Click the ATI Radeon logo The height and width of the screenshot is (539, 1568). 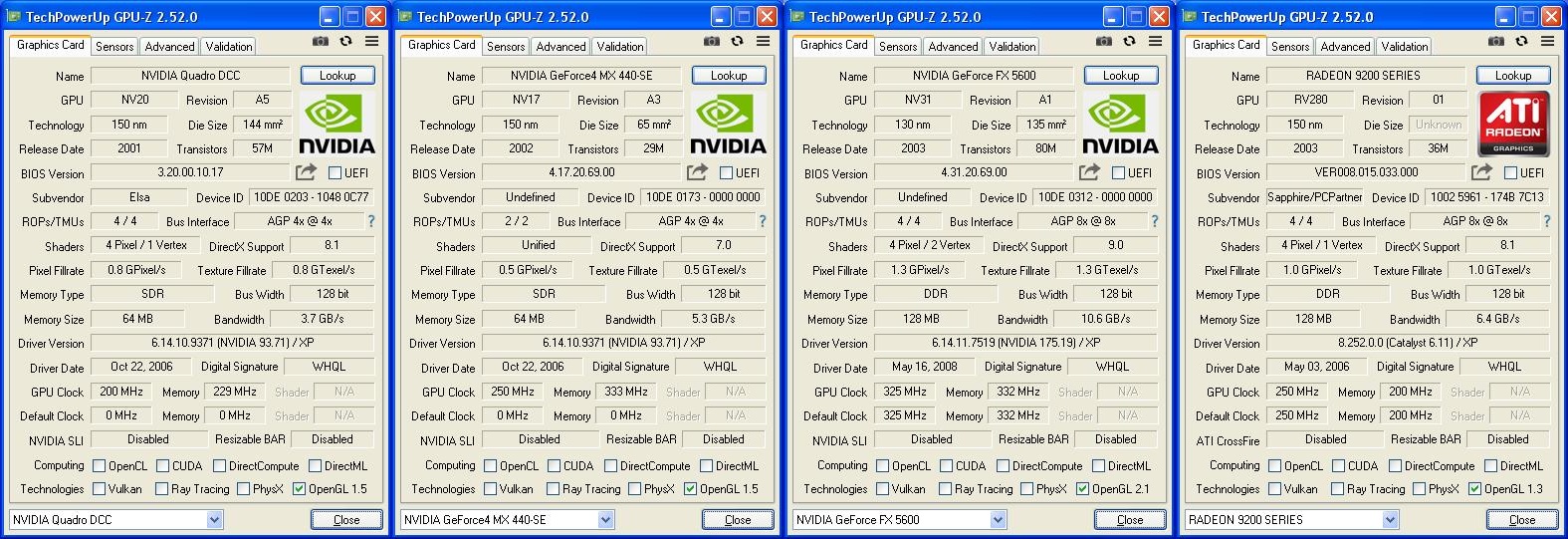1513,124
